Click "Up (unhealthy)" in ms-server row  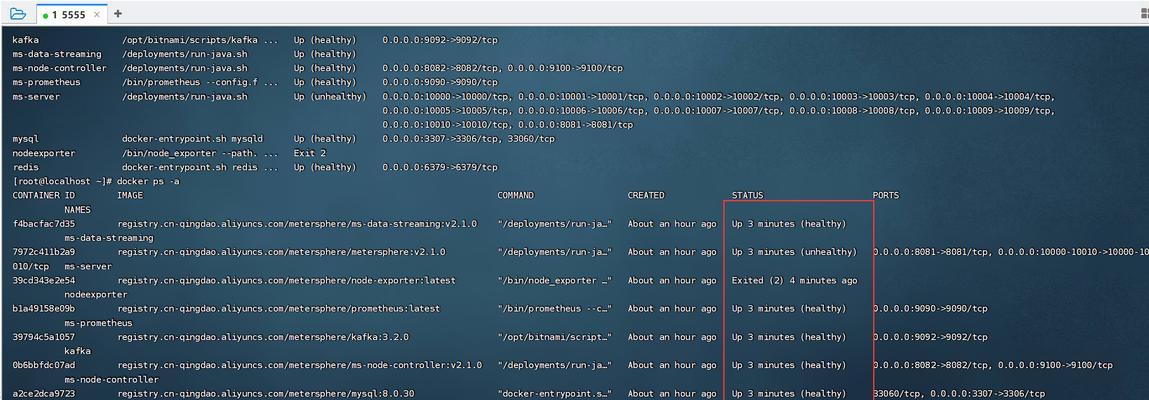coord(330,97)
